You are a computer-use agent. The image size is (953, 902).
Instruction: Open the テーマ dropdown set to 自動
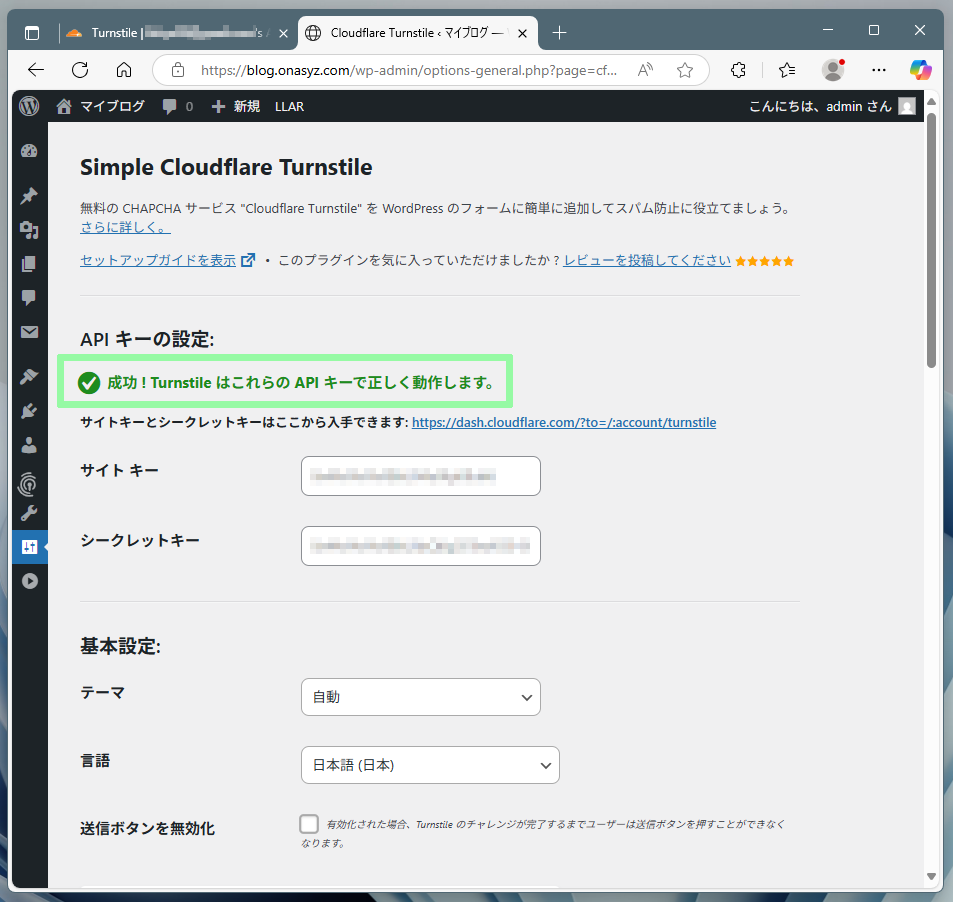420,697
